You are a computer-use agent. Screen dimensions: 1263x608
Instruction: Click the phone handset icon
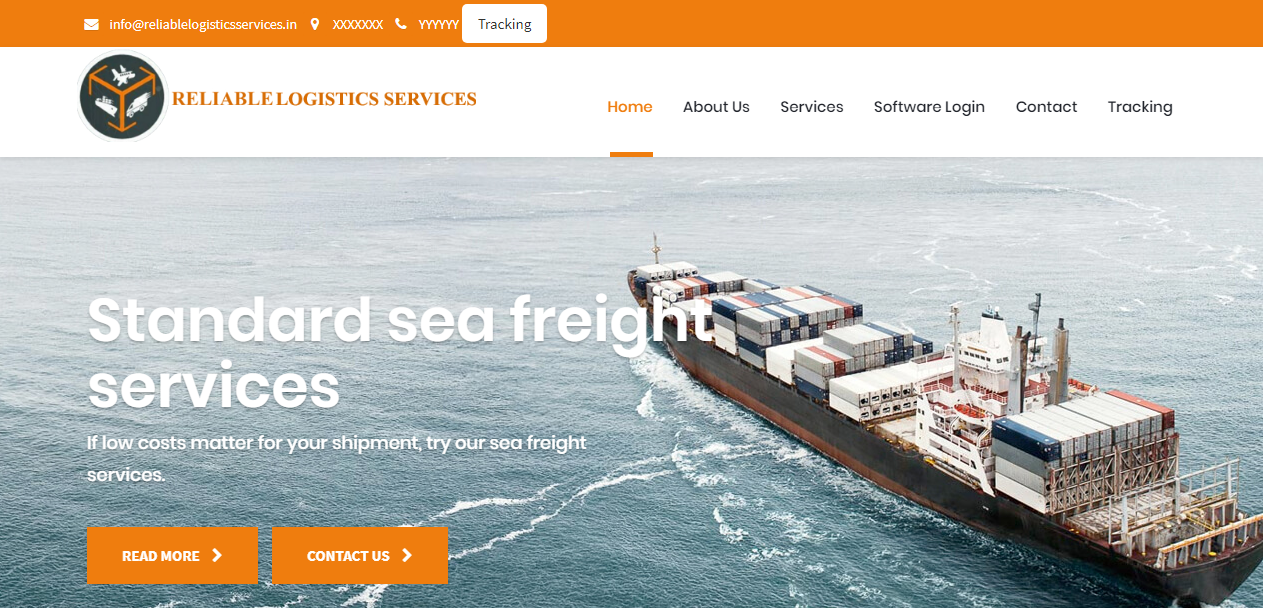coord(401,24)
